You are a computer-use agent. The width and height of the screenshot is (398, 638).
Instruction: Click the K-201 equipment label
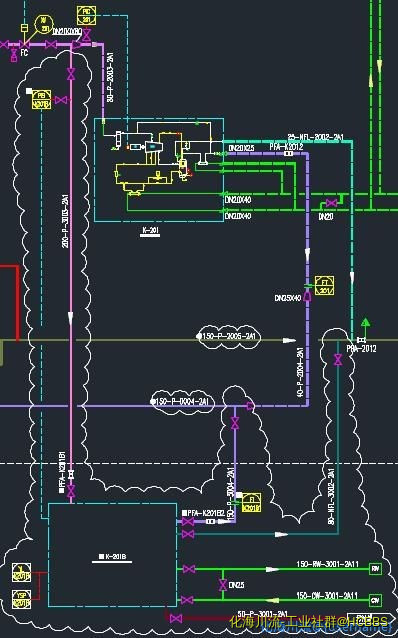[150, 231]
